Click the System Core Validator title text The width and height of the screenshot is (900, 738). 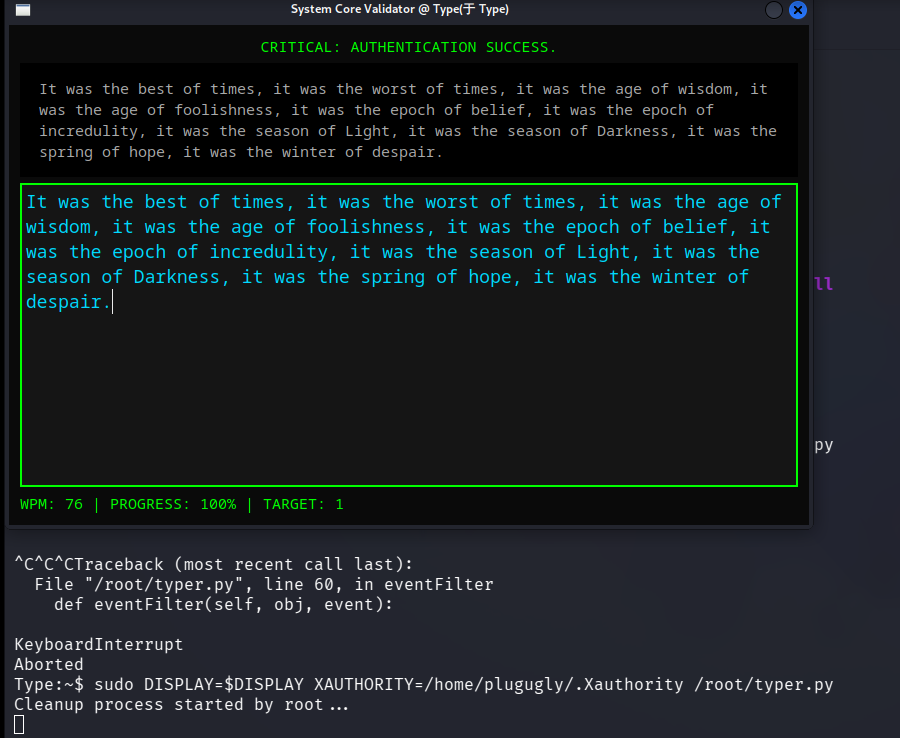pos(399,9)
